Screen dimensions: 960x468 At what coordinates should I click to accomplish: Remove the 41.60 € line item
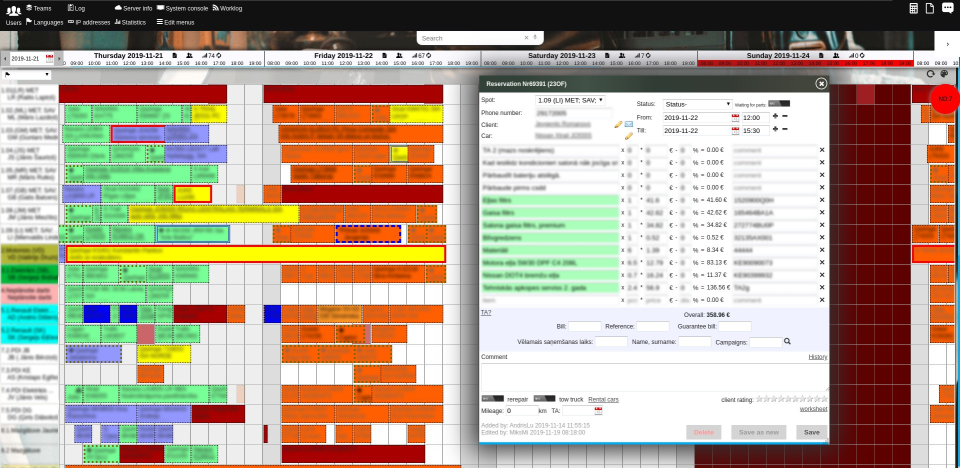point(822,200)
